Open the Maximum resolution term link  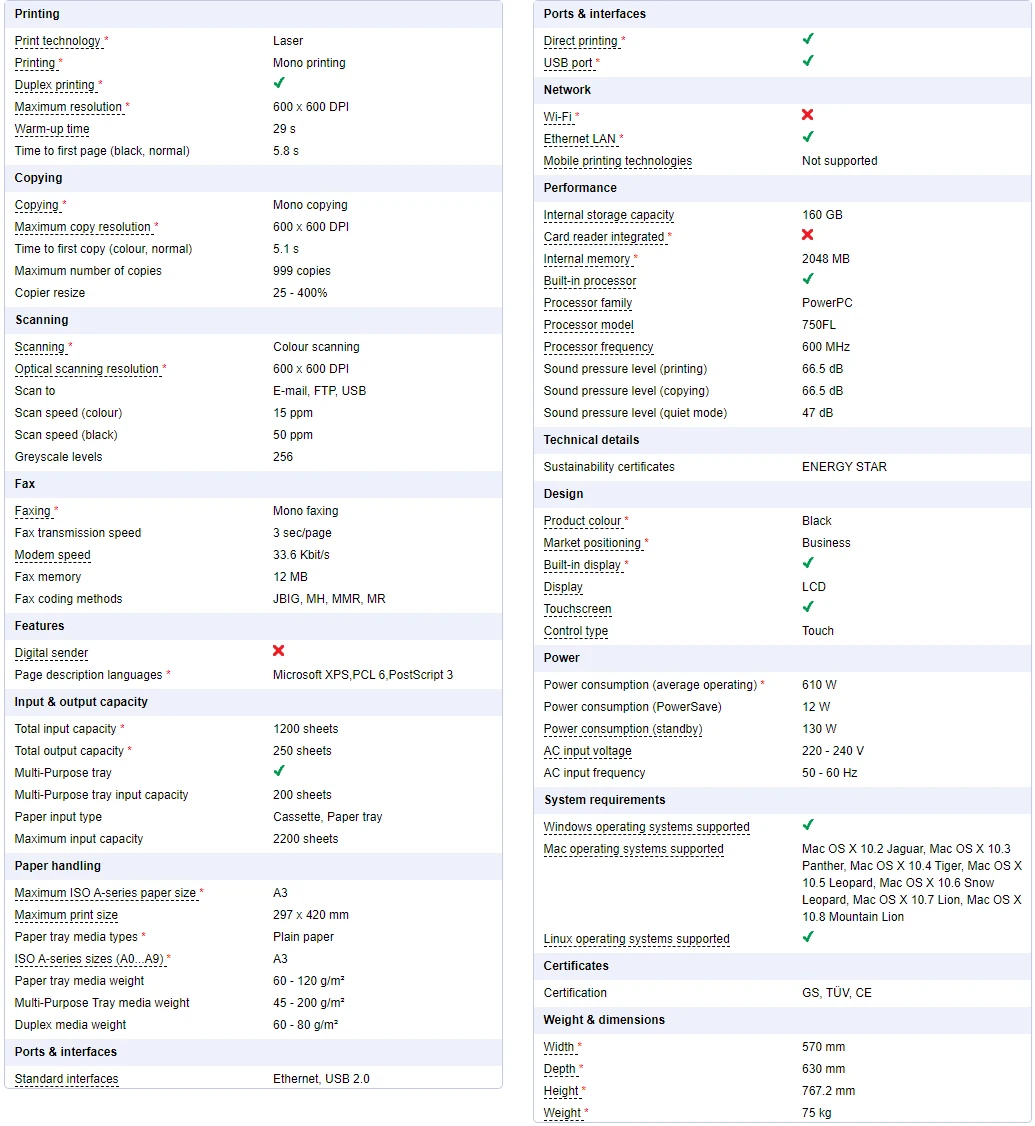pyautogui.click(x=68, y=107)
